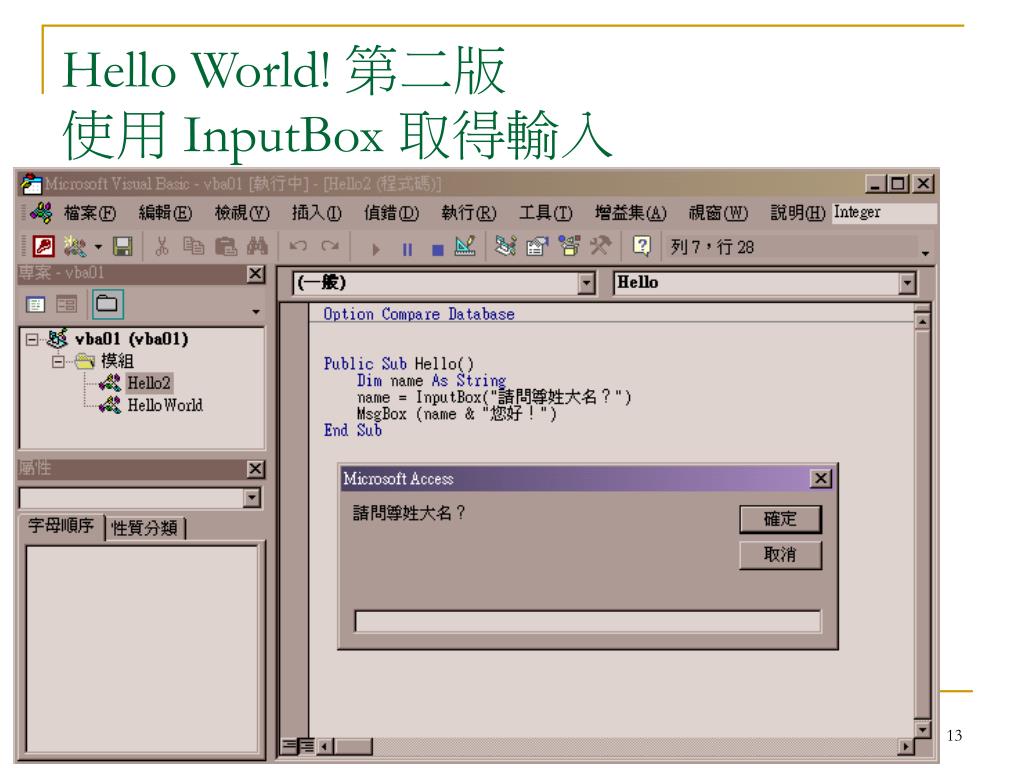Open the 檔案(F) menu
This screenshot has width=1024, height=768.
click(90, 213)
